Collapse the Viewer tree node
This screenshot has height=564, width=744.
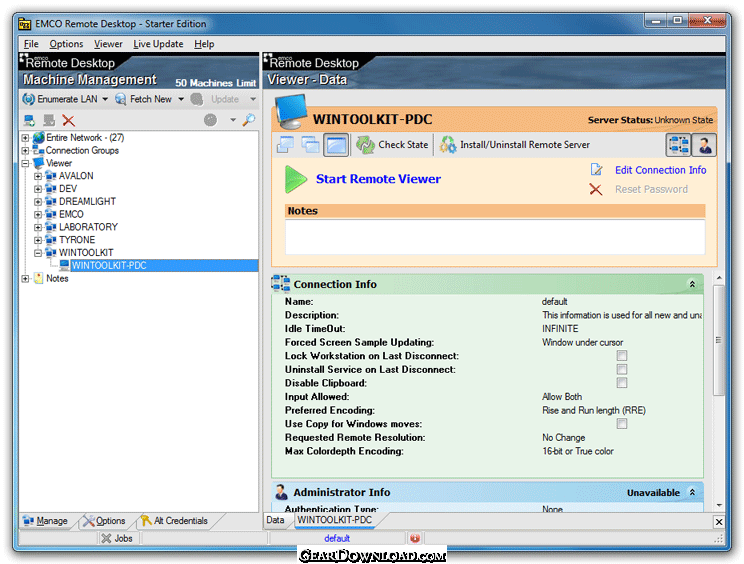click(25, 164)
